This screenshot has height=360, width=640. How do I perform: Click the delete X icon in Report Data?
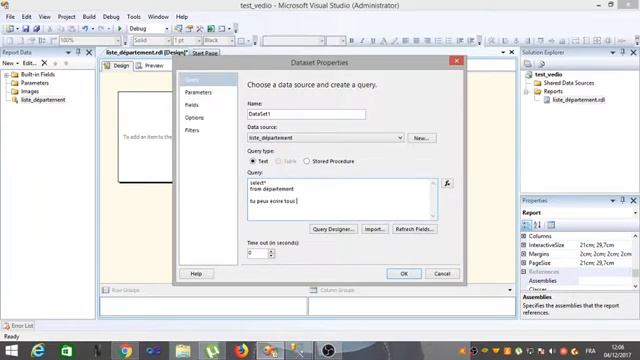click(44, 63)
